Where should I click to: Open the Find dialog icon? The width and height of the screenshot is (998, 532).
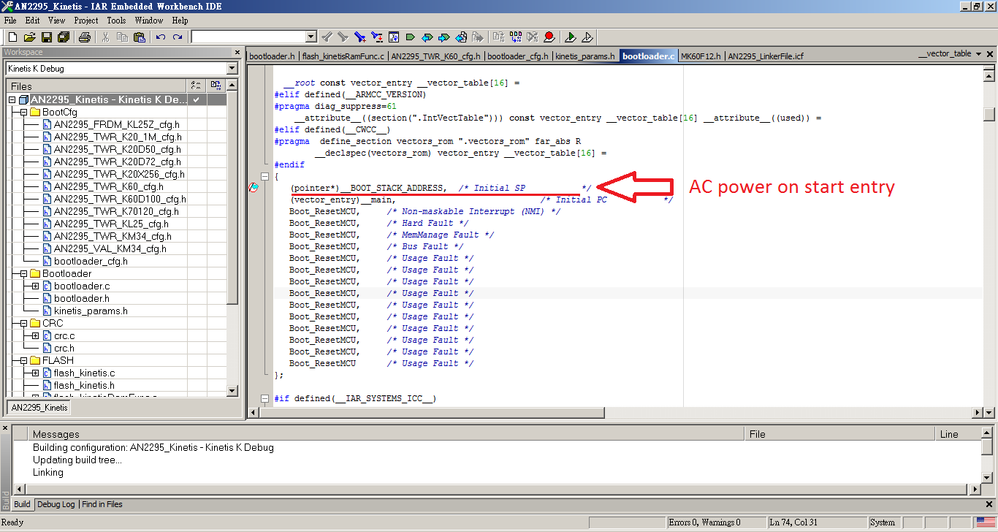(360, 38)
